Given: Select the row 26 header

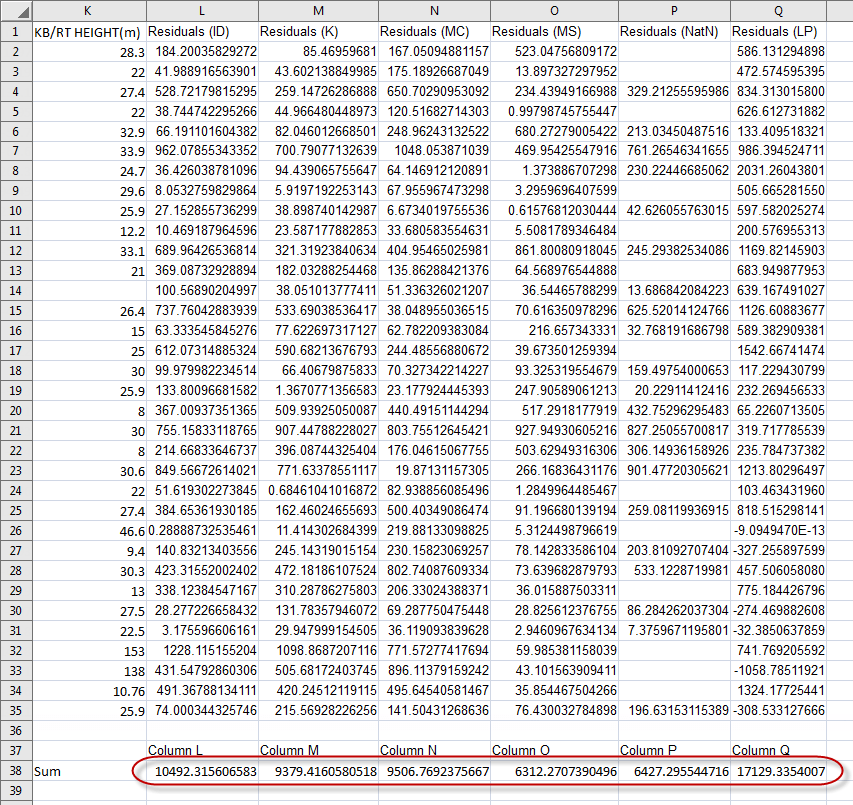Looking at the screenshot, I should coord(16,530).
